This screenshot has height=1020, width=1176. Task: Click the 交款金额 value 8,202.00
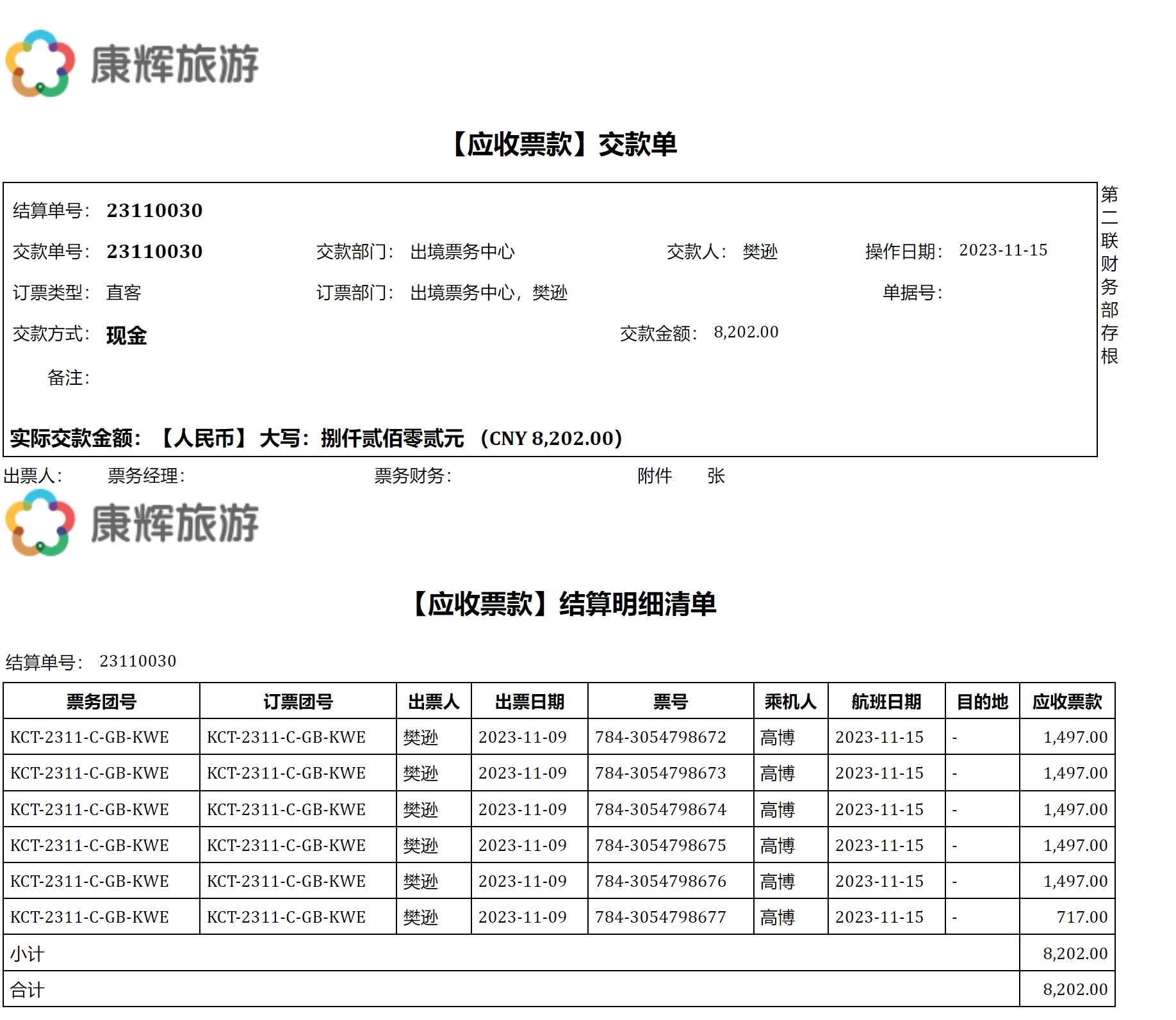(x=746, y=332)
